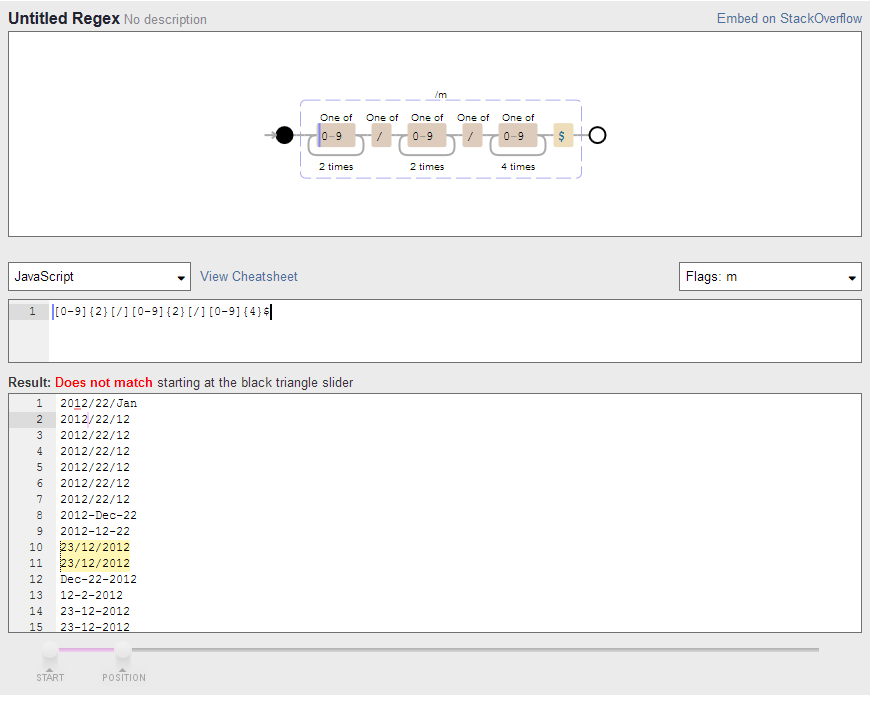Image resolution: width=872 pixels, height=703 pixels.
Task: Click the second slash diagram box
Action: (472, 136)
